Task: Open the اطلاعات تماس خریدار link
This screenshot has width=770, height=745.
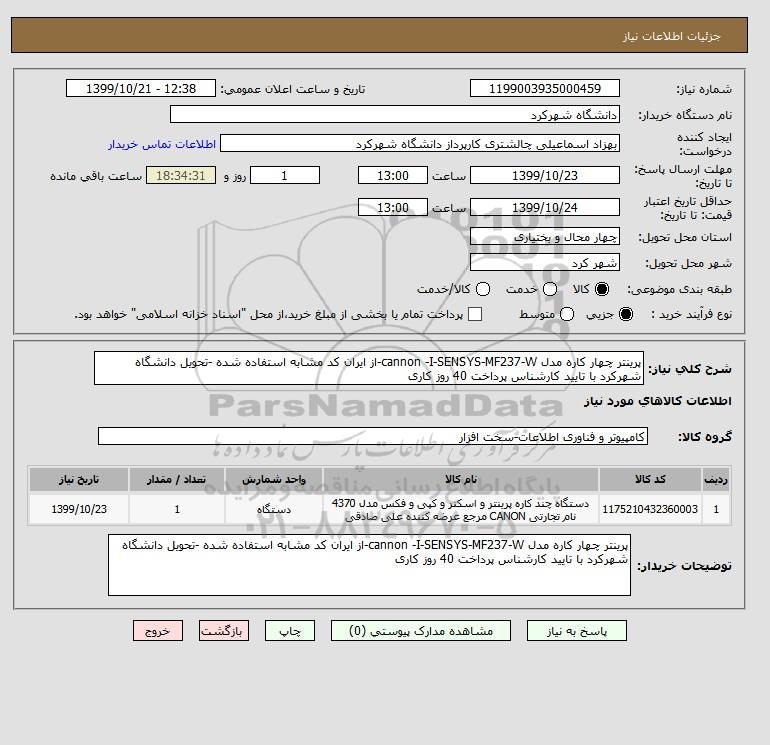Action: pyautogui.click(x=162, y=144)
